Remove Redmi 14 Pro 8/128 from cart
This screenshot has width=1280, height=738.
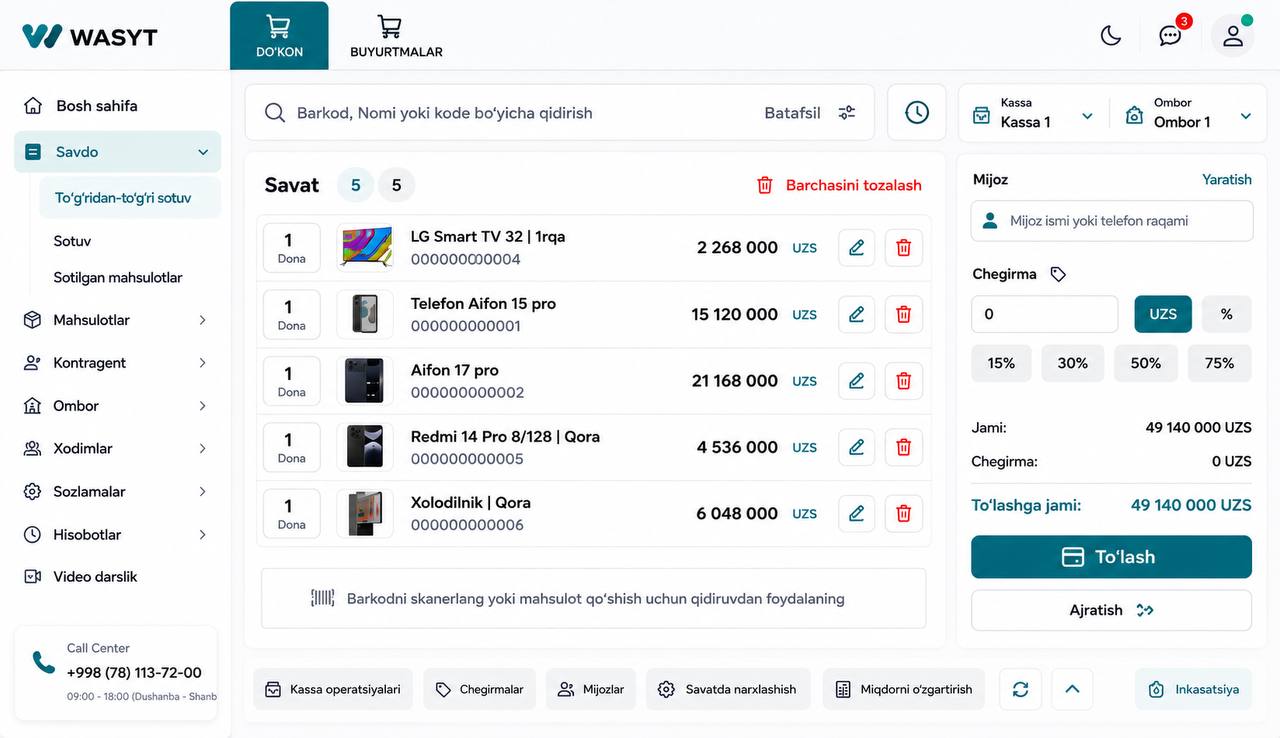tap(904, 448)
